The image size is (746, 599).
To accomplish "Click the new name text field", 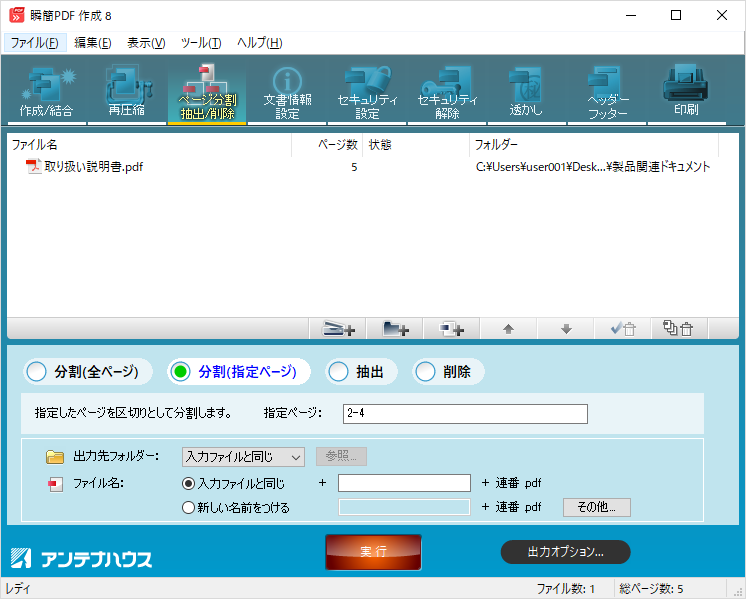I will [x=404, y=507].
